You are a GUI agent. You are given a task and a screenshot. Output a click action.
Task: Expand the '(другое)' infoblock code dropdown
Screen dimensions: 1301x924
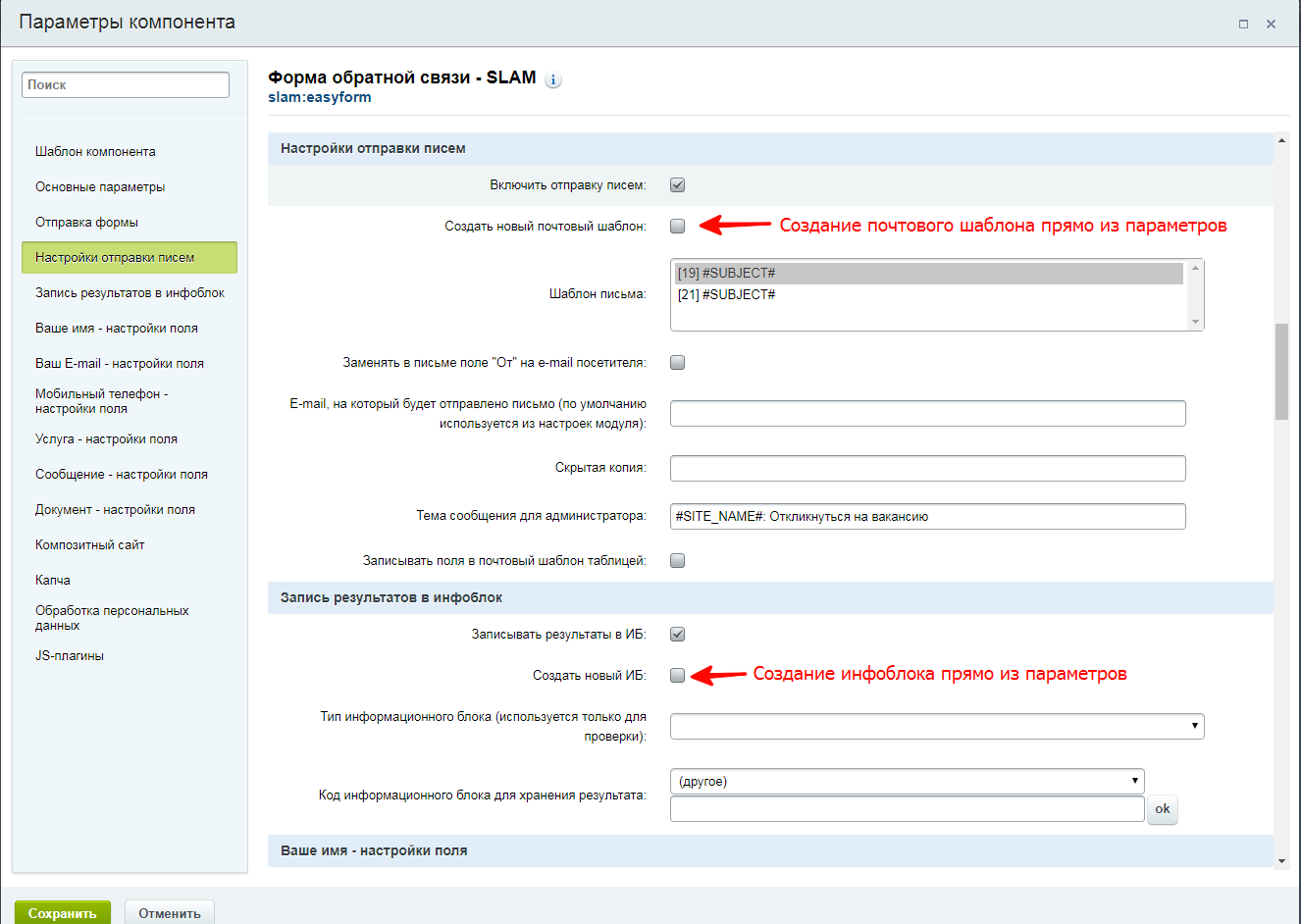pyautogui.click(x=907, y=781)
